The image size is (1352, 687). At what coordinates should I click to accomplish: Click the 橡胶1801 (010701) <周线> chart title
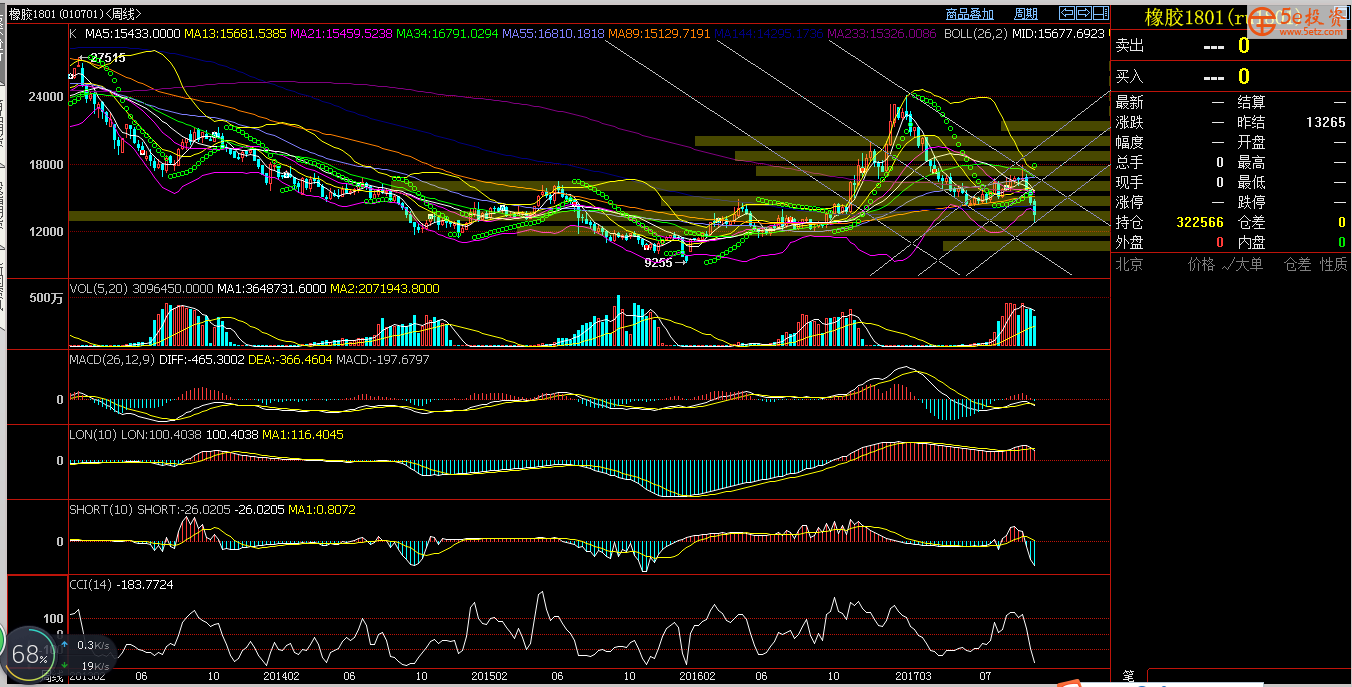[x=75, y=14]
